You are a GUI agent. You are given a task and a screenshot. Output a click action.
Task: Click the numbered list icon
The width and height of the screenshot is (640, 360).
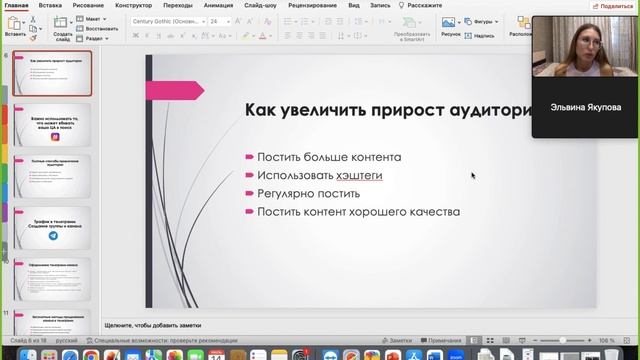click(x=304, y=21)
